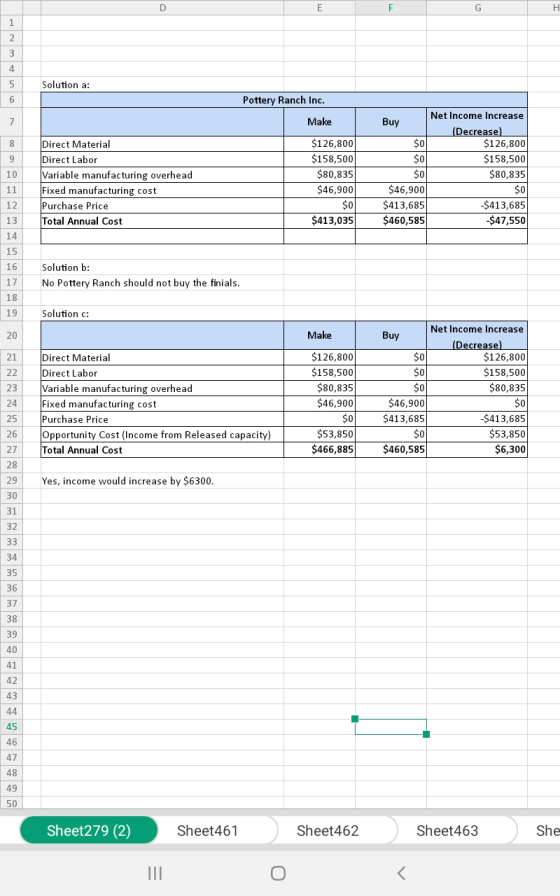Select the Total Annual Cost $413,035 cell

point(319,221)
